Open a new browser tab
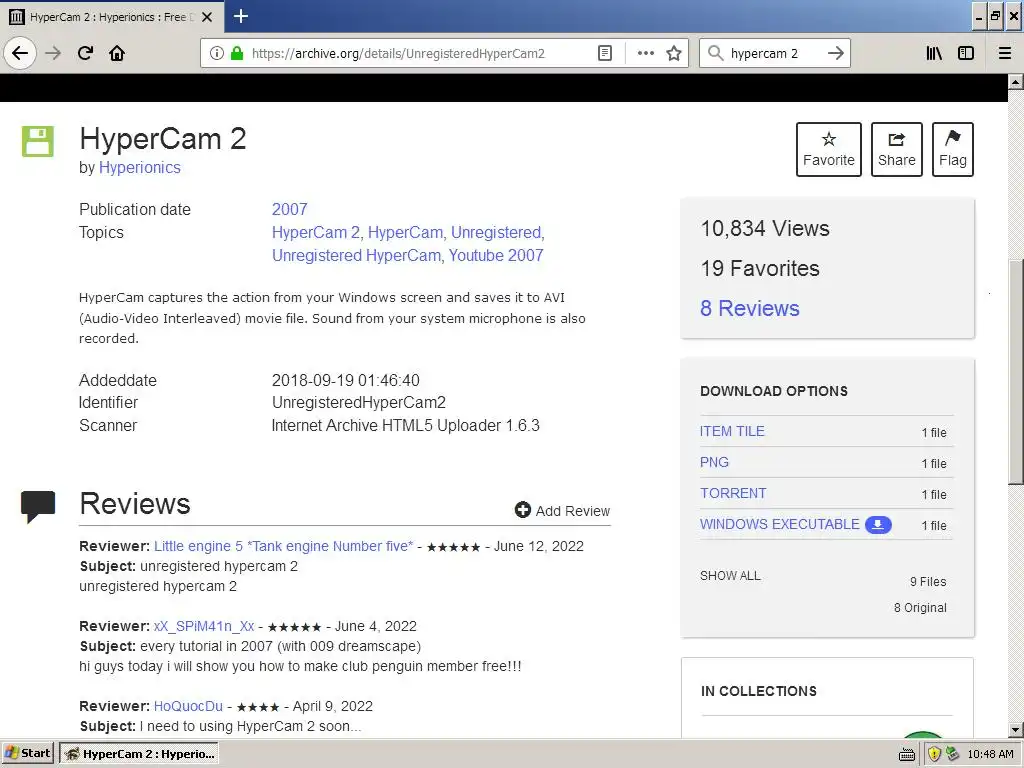 241,16
